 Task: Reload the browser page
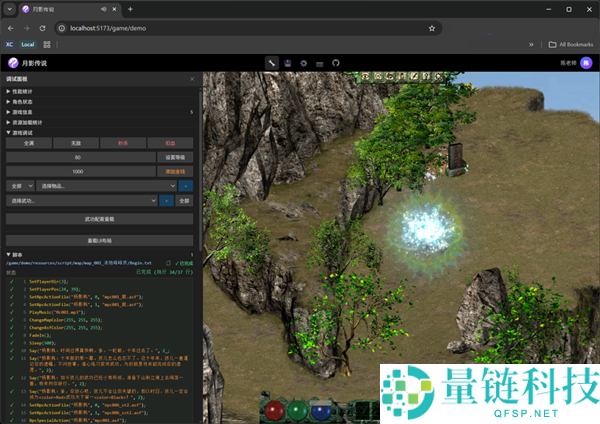pyautogui.click(x=42, y=28)
